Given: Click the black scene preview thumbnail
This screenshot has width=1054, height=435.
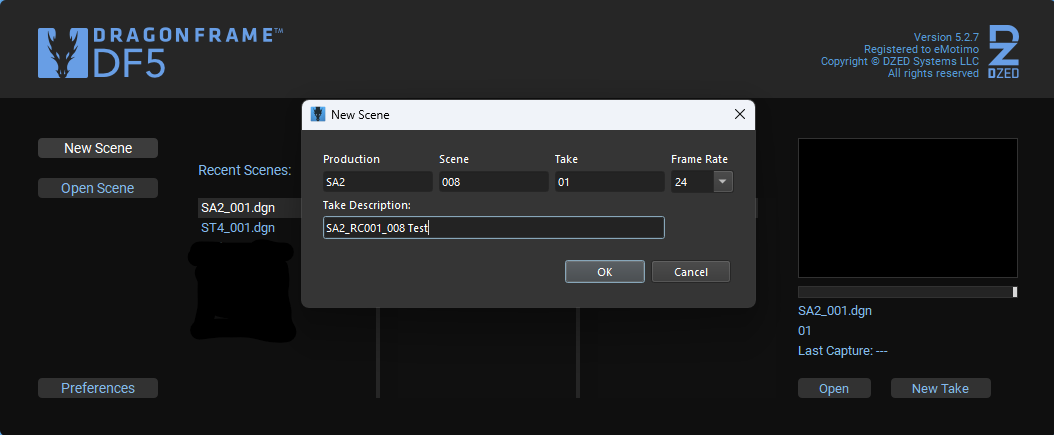Looking at the screenshot, I should [x=907, y=208].
